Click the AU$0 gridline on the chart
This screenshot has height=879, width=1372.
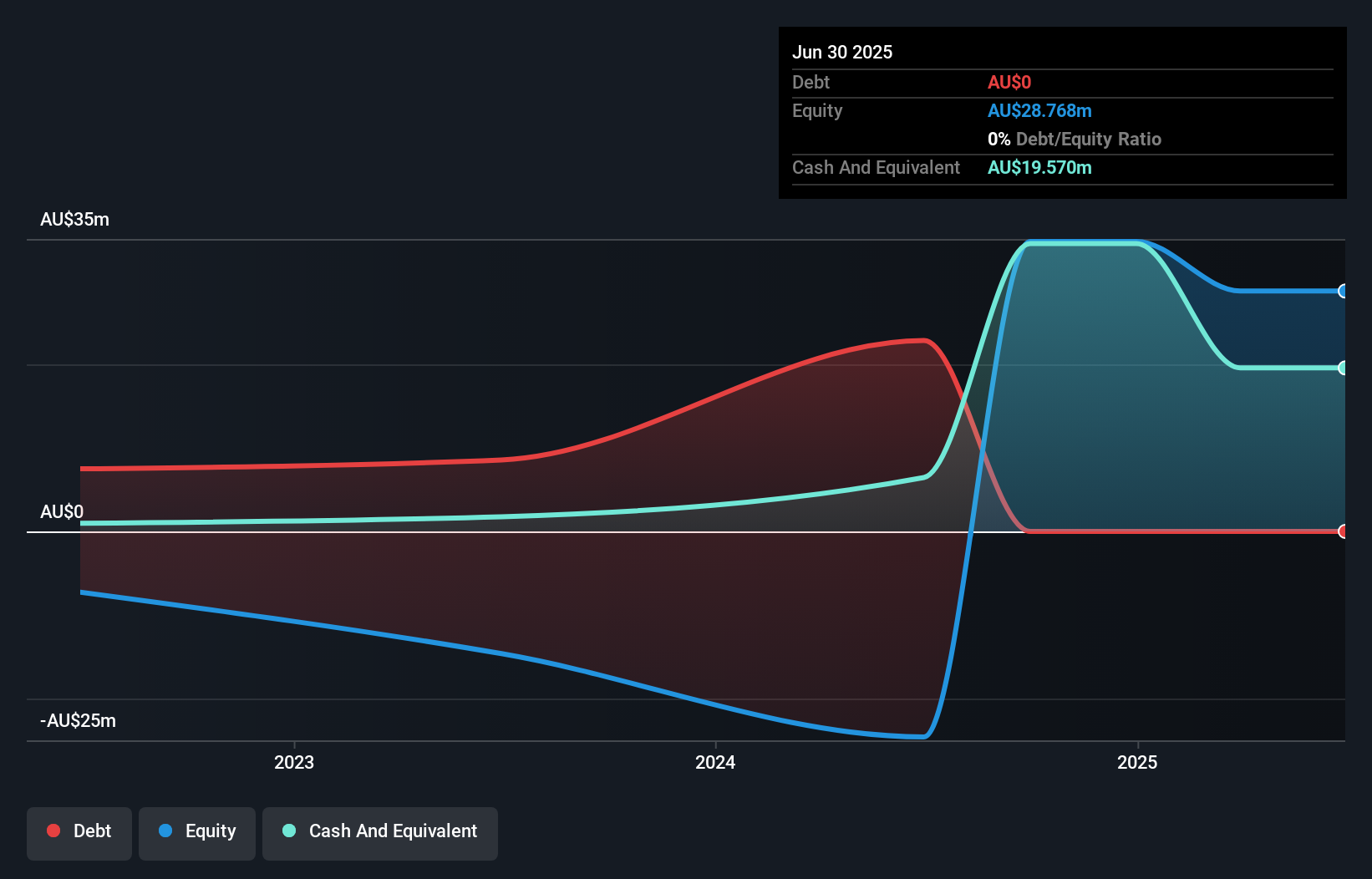click(585, 530)
